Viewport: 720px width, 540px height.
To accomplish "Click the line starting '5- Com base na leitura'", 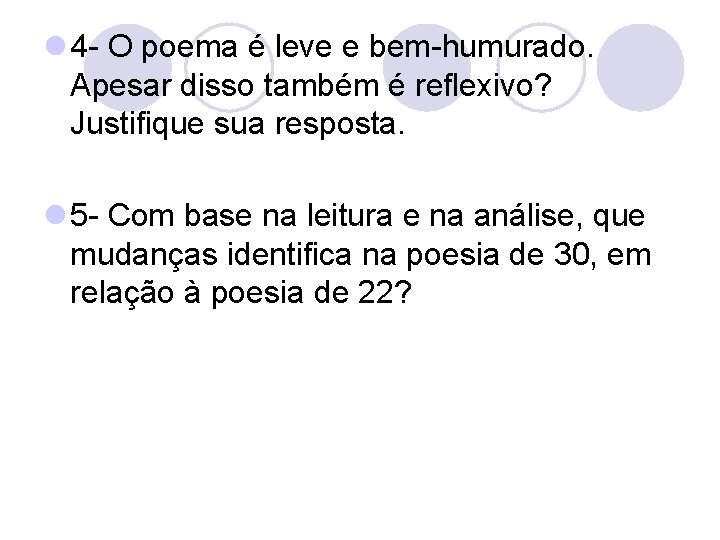I will (x=357, y=216).
